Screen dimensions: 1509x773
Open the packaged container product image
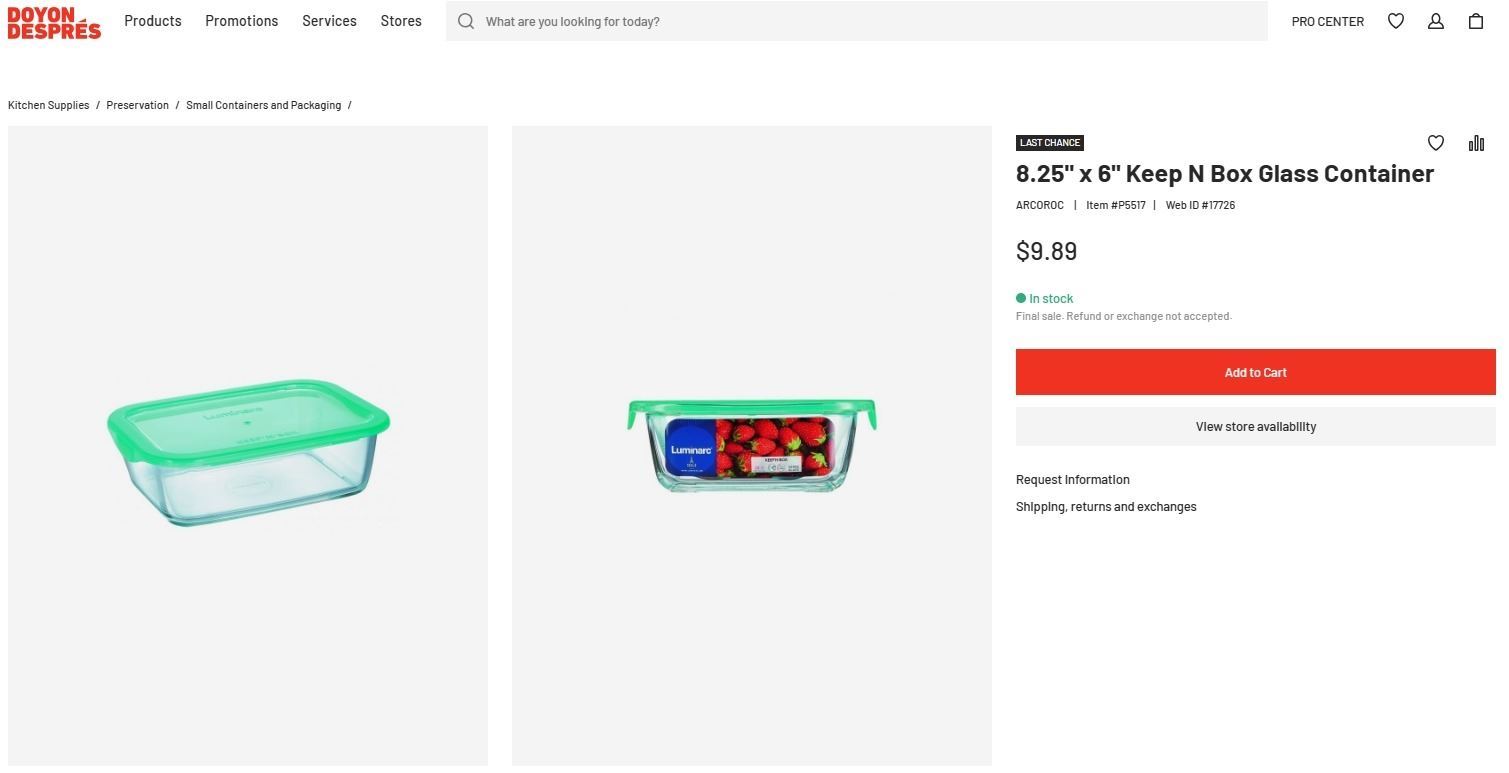tap(752, 446)
